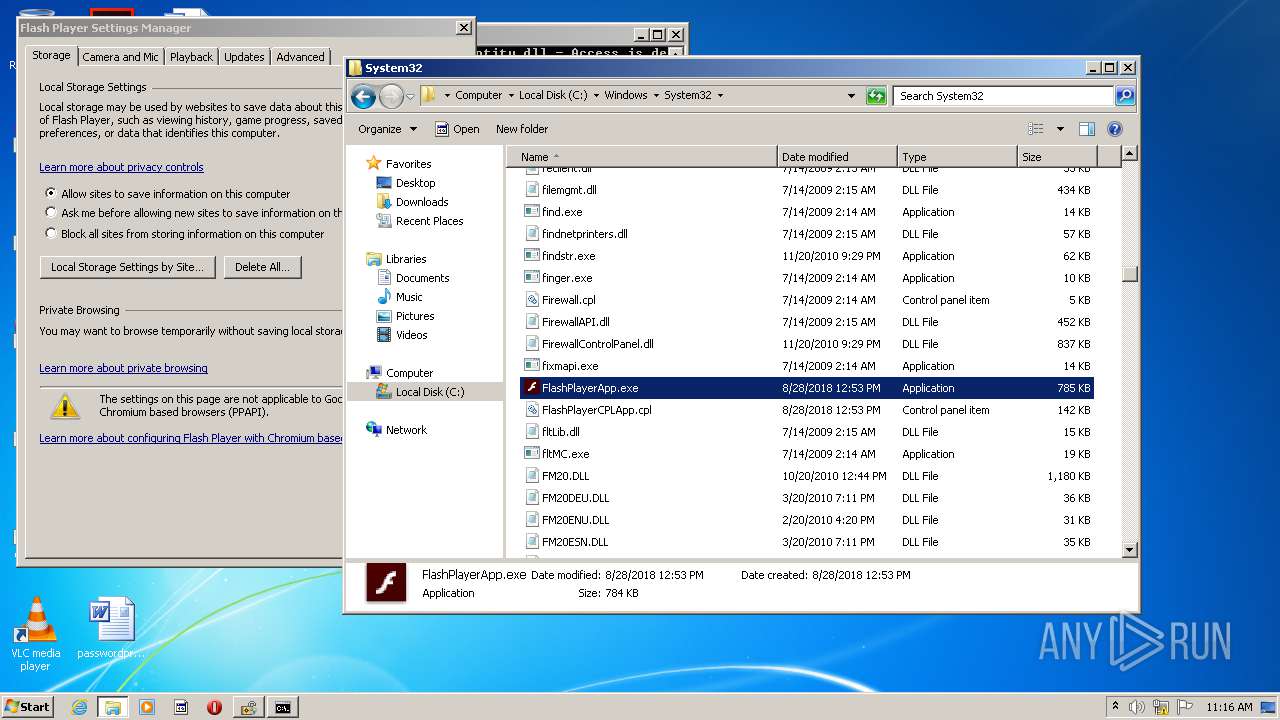Image resolution: width=1280 pixels, height=720 pixels.
Task: Toggle the preview pane icon
Action: [x=1087, y=129]
